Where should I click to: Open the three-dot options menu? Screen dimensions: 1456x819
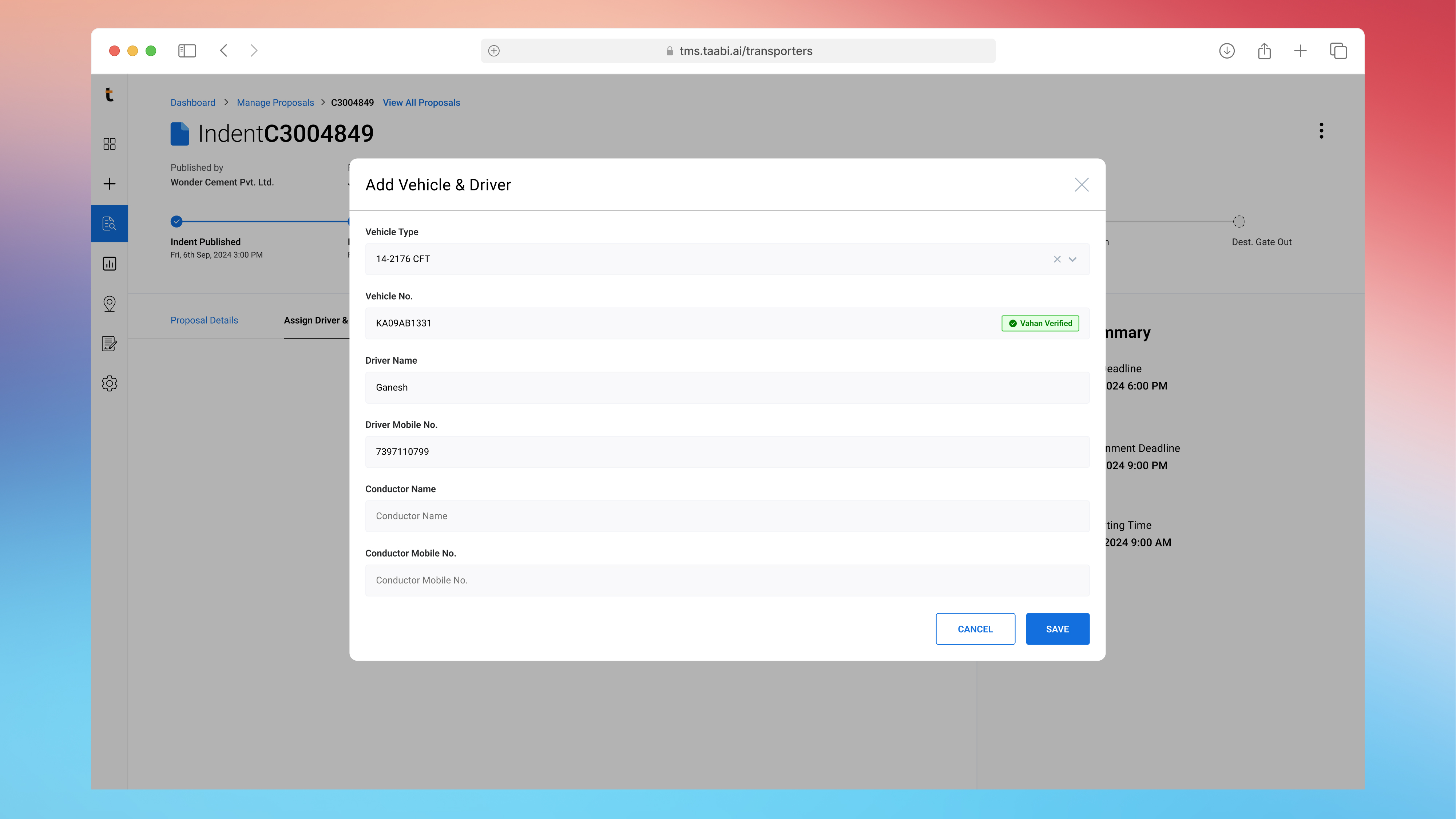[x=1321, y=131]
